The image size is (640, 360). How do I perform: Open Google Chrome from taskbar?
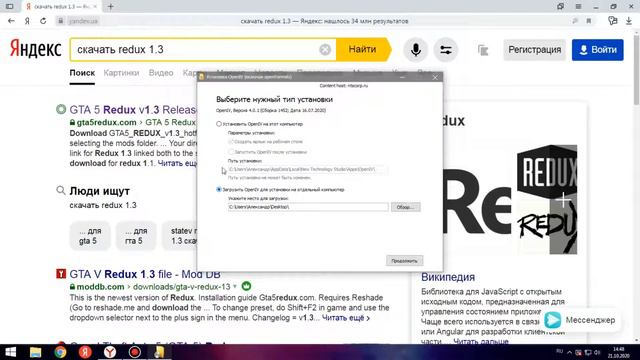pyautogui.click(x=60, y=352)
